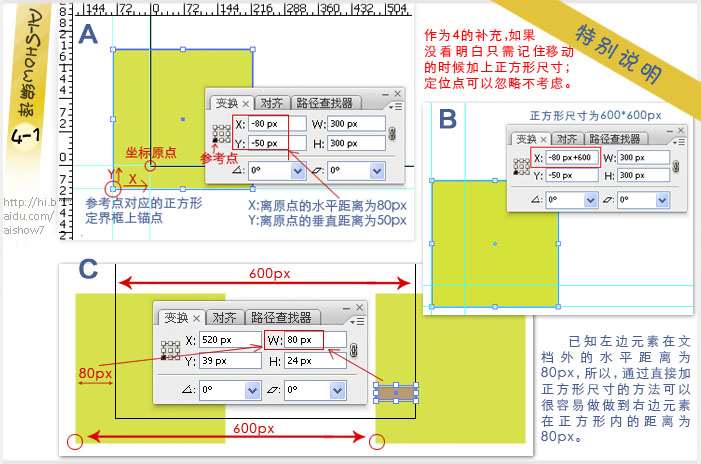Click the reference point locator in panel A
The height and width of the screenshot is (464, 701).
pyautogui.click(x=221, y=134)
